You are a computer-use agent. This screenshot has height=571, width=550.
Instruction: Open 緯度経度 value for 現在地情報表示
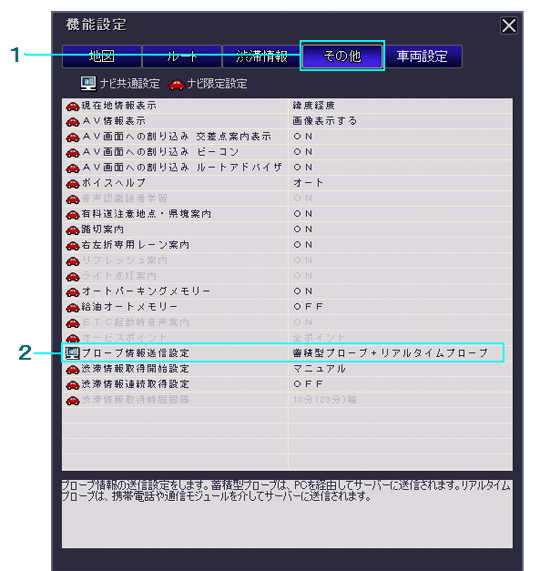click(314, 106)
